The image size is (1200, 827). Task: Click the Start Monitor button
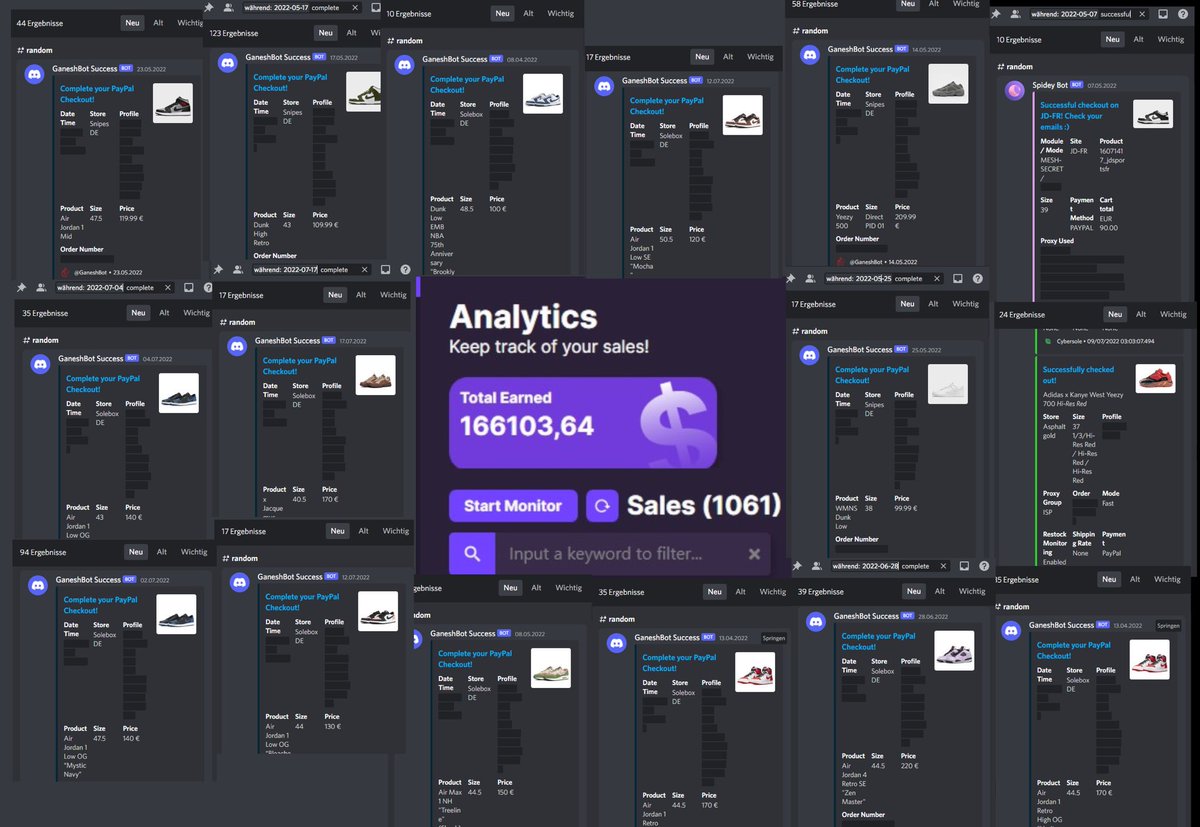point(513,506)
